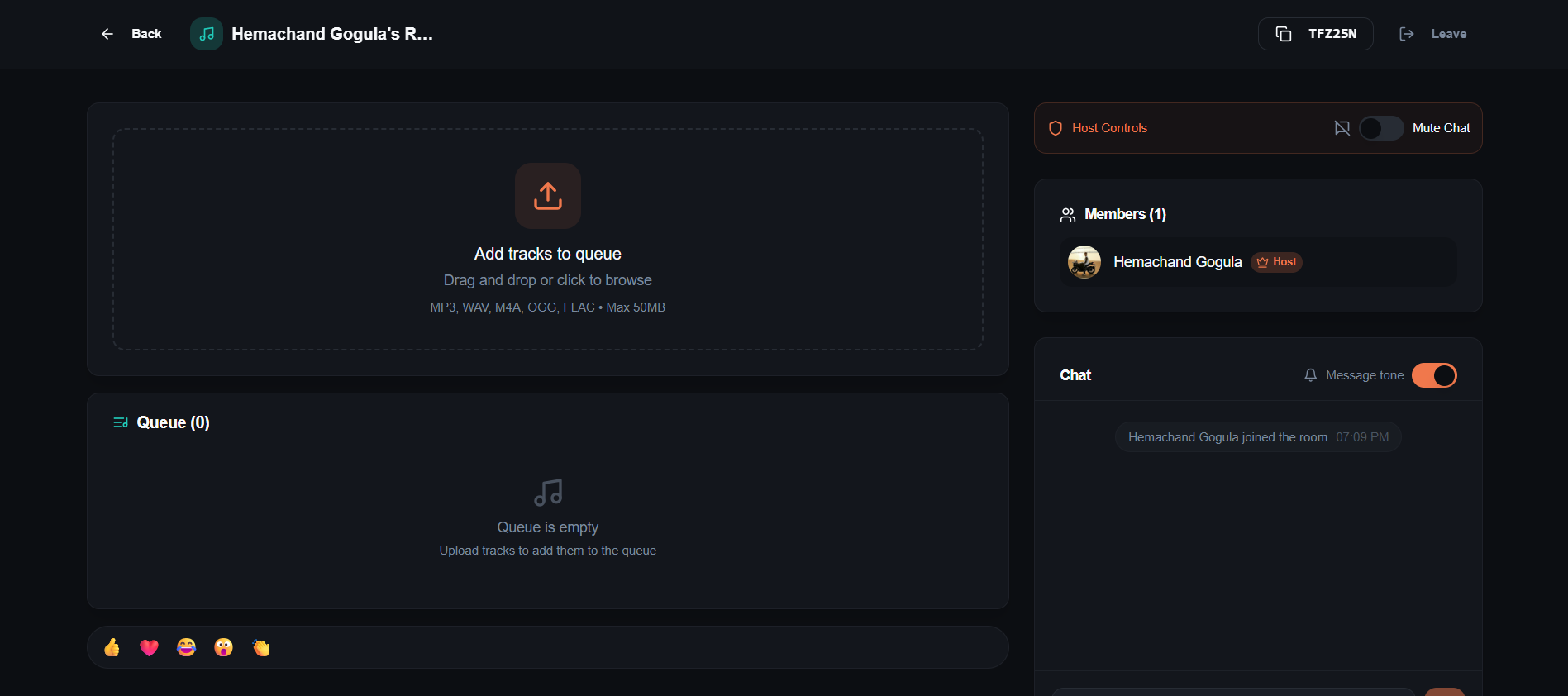
Task: Send a thumbs up reaction
Action: (x=112, y=647)
